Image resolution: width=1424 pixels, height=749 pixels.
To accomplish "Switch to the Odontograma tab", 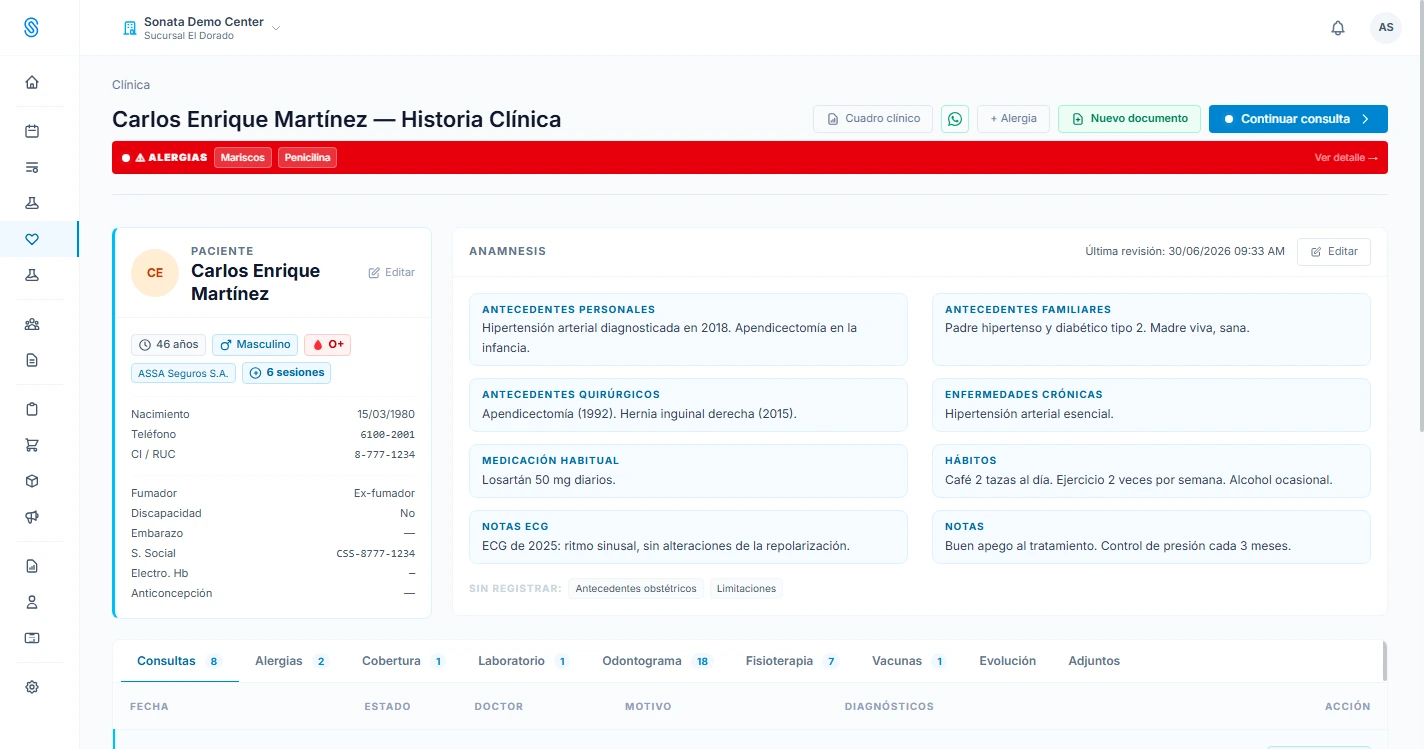I will 656,661.
